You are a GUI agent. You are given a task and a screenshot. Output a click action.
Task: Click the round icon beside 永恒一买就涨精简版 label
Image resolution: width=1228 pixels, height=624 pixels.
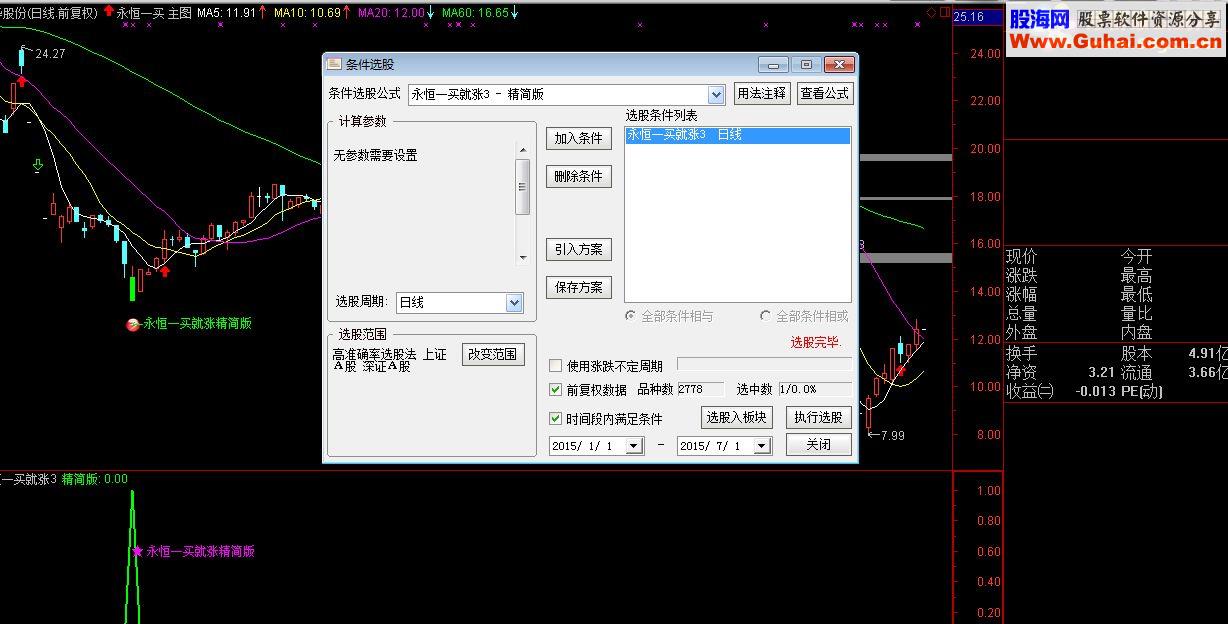132,324
